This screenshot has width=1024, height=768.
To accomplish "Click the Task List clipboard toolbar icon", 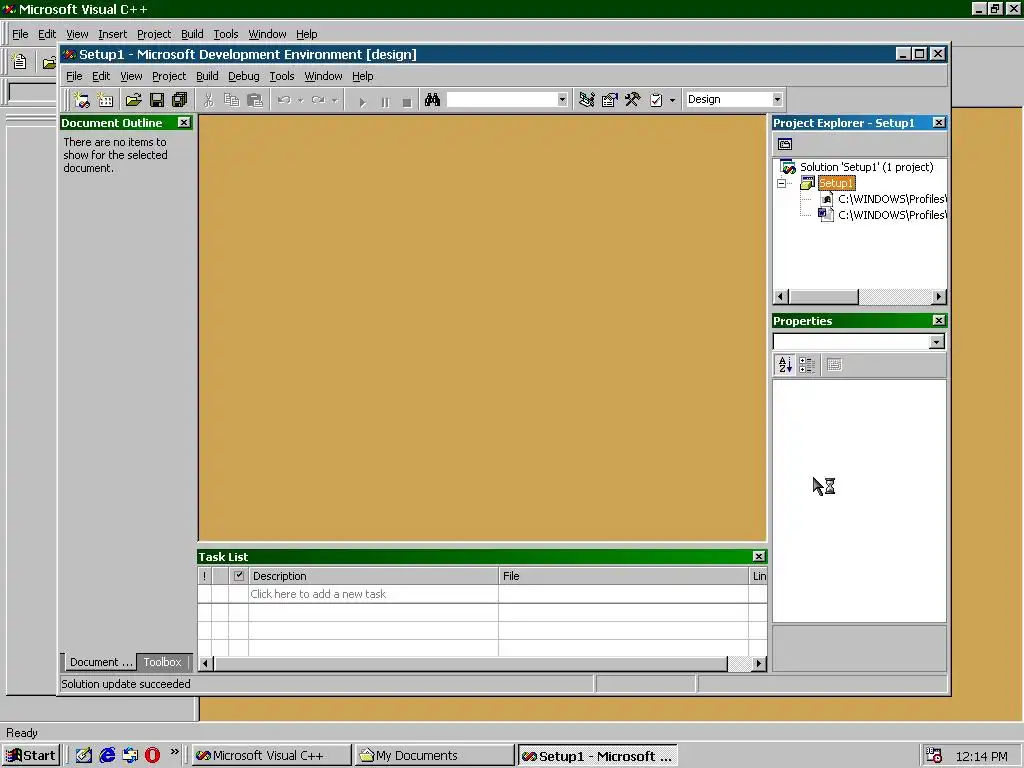I will [656, 100].
